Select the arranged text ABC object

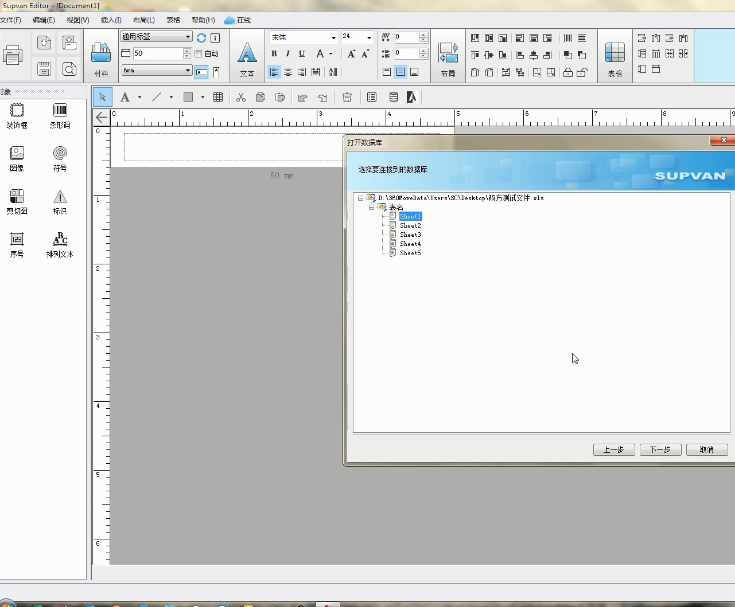tap(61, 241)
